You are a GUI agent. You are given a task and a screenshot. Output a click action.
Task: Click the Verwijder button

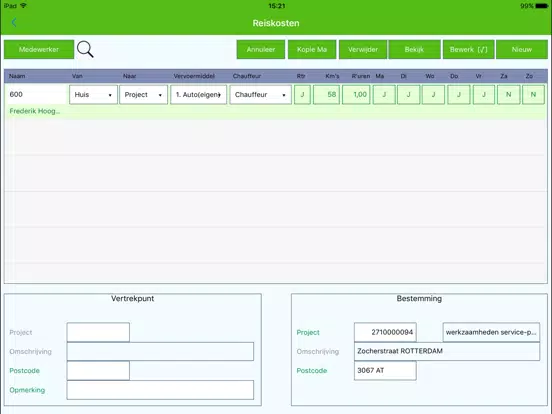pyautogui.click(x=363, y=49)
